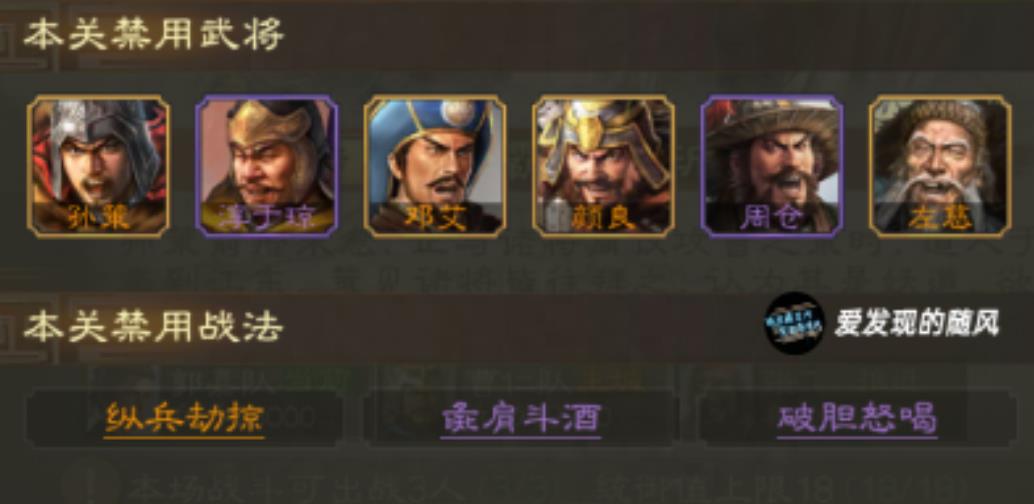Select the 周仓 portrait with straw hat
The height and width of the screenshot is (504, 1034).
click(772, 166)
